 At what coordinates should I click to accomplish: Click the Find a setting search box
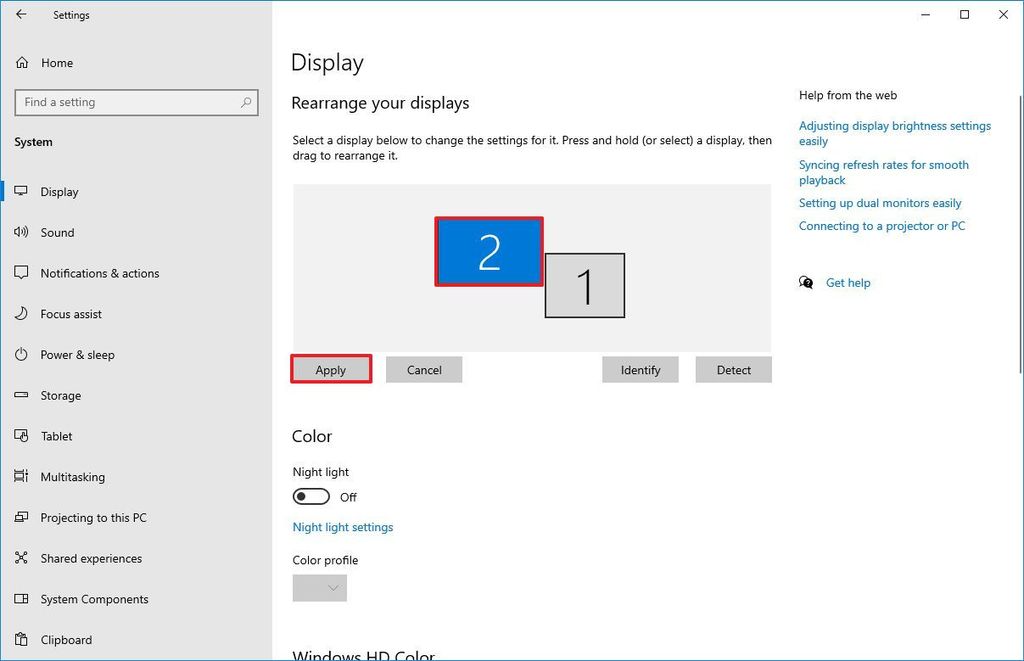click(136, 102)
